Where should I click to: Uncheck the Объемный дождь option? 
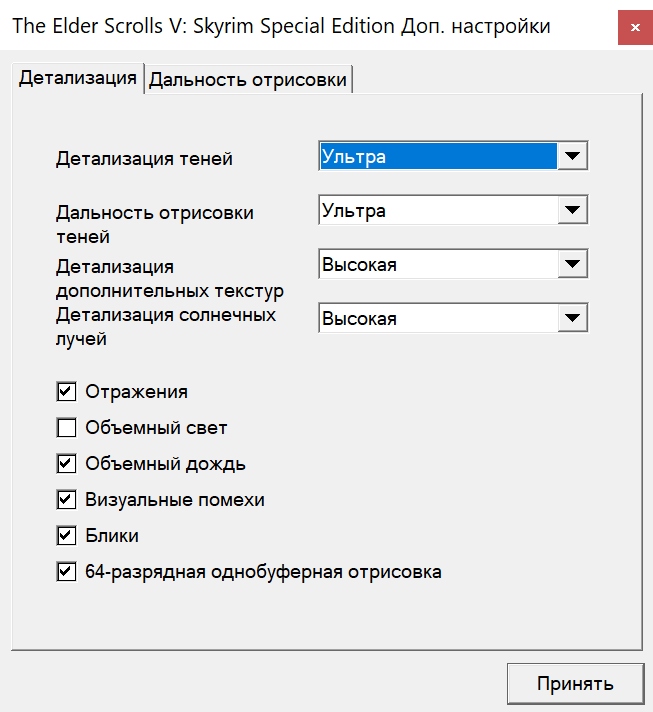[x=67, y=464]
